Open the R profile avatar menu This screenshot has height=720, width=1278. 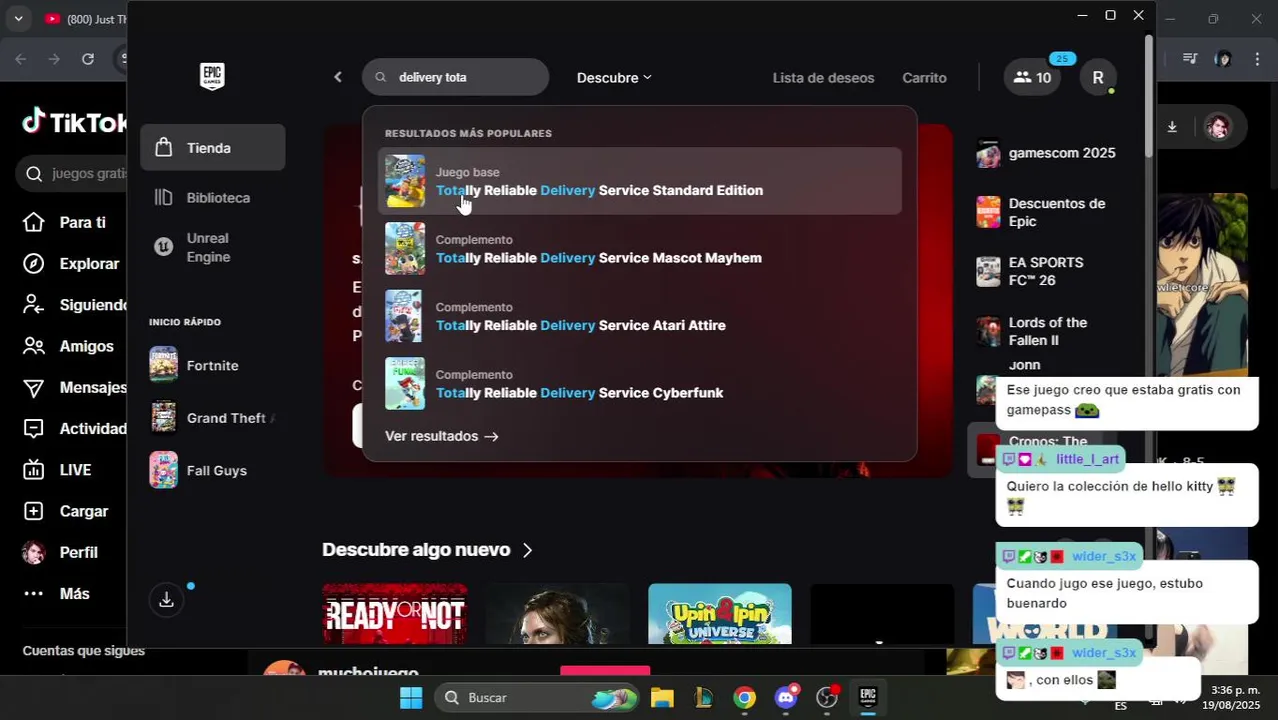1098,77
